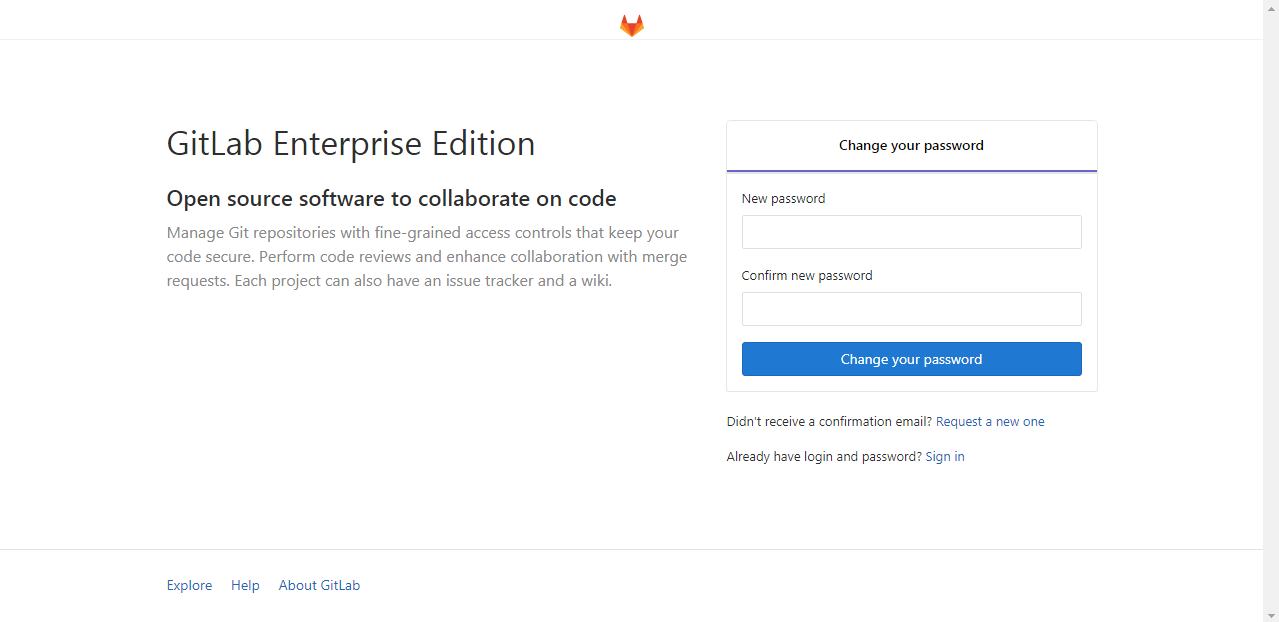Click the "Open source software" subheading
This screenshot has height=622, width=1279.
[x=391, y=199]
